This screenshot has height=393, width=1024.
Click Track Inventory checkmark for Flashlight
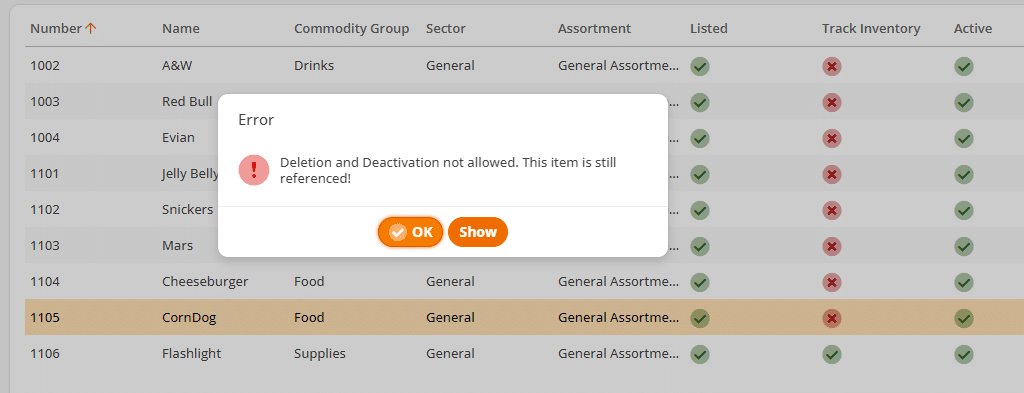831,354
